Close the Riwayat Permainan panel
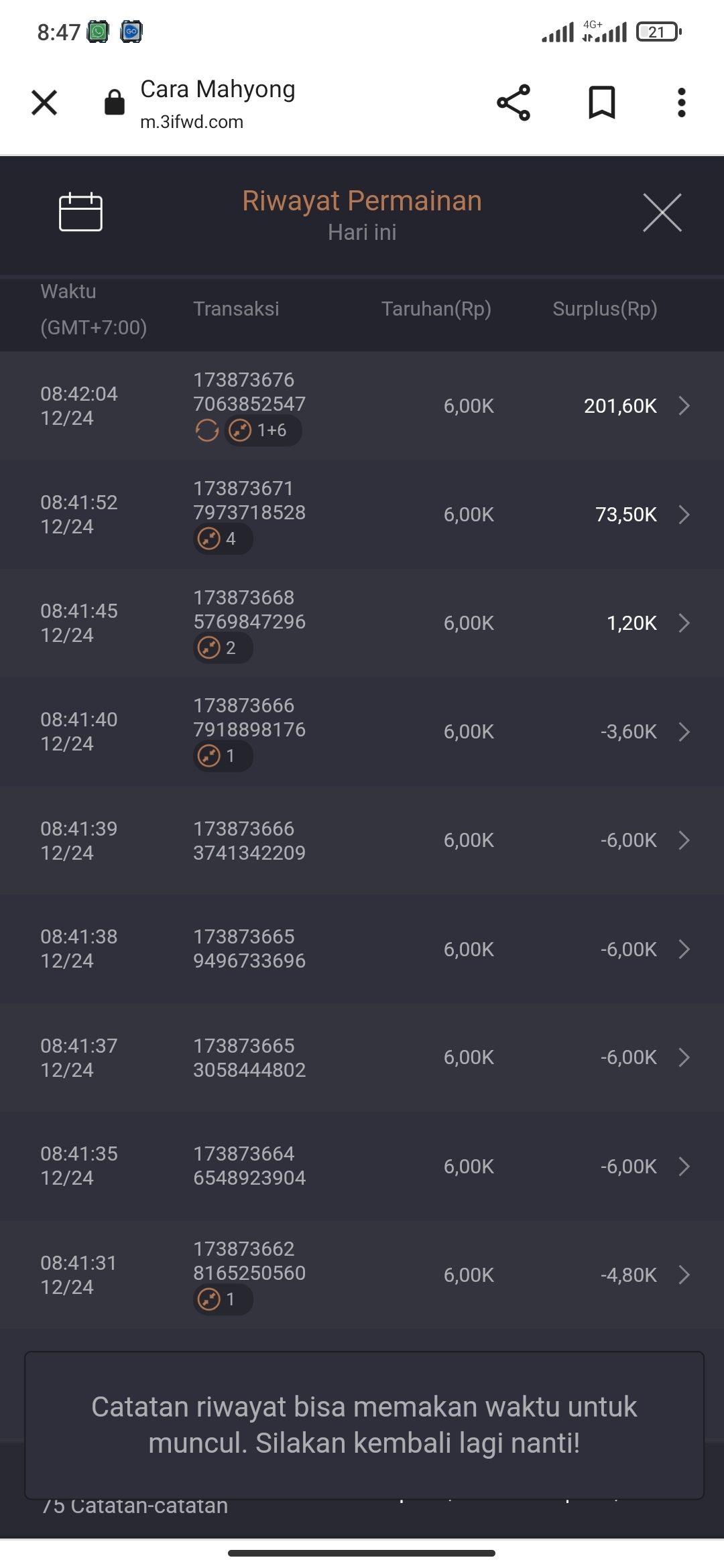Image resolution: width=724 pixels, height=1568 pixels. [x=662, y=212]
